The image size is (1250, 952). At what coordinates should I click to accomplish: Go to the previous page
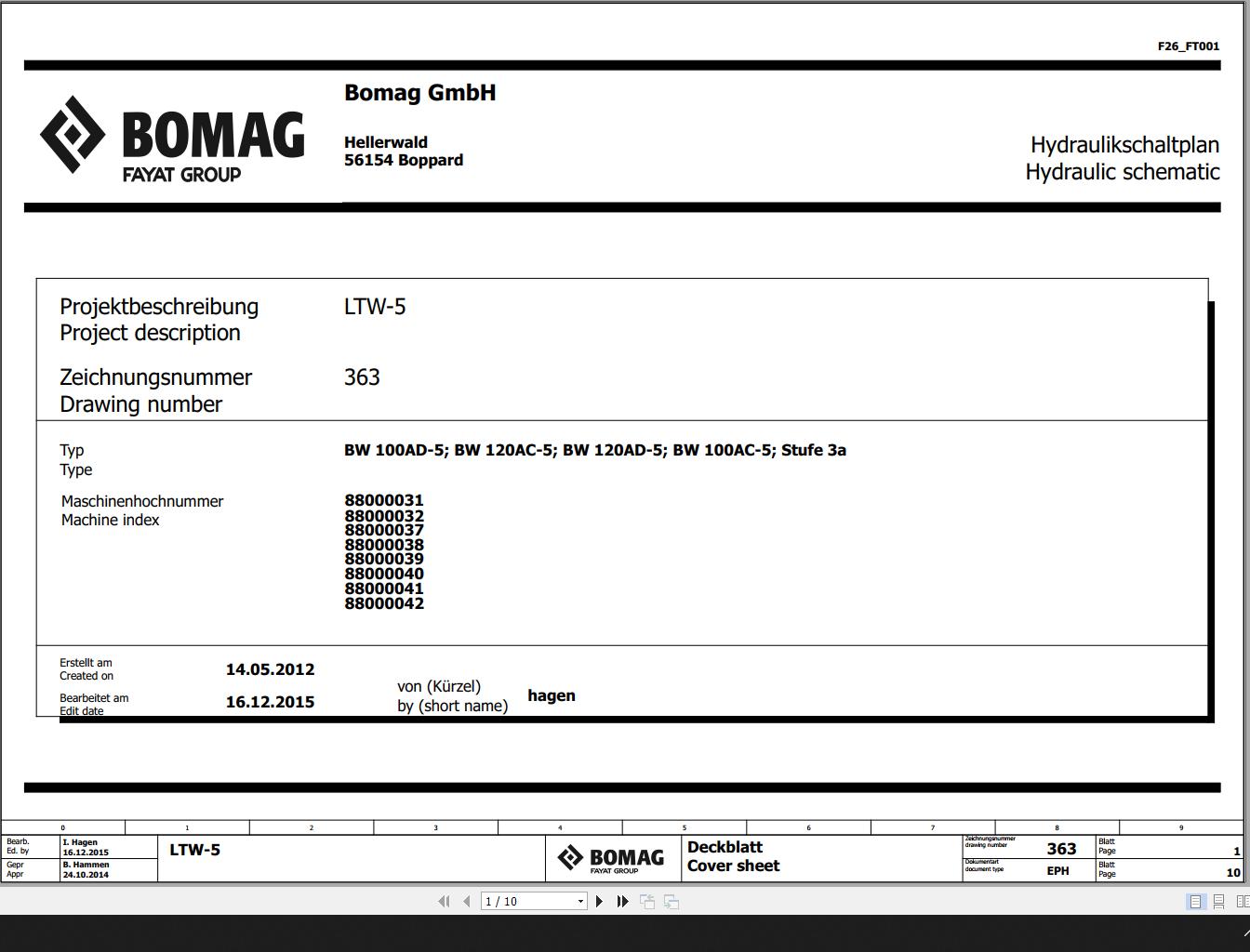coord(466,901)
